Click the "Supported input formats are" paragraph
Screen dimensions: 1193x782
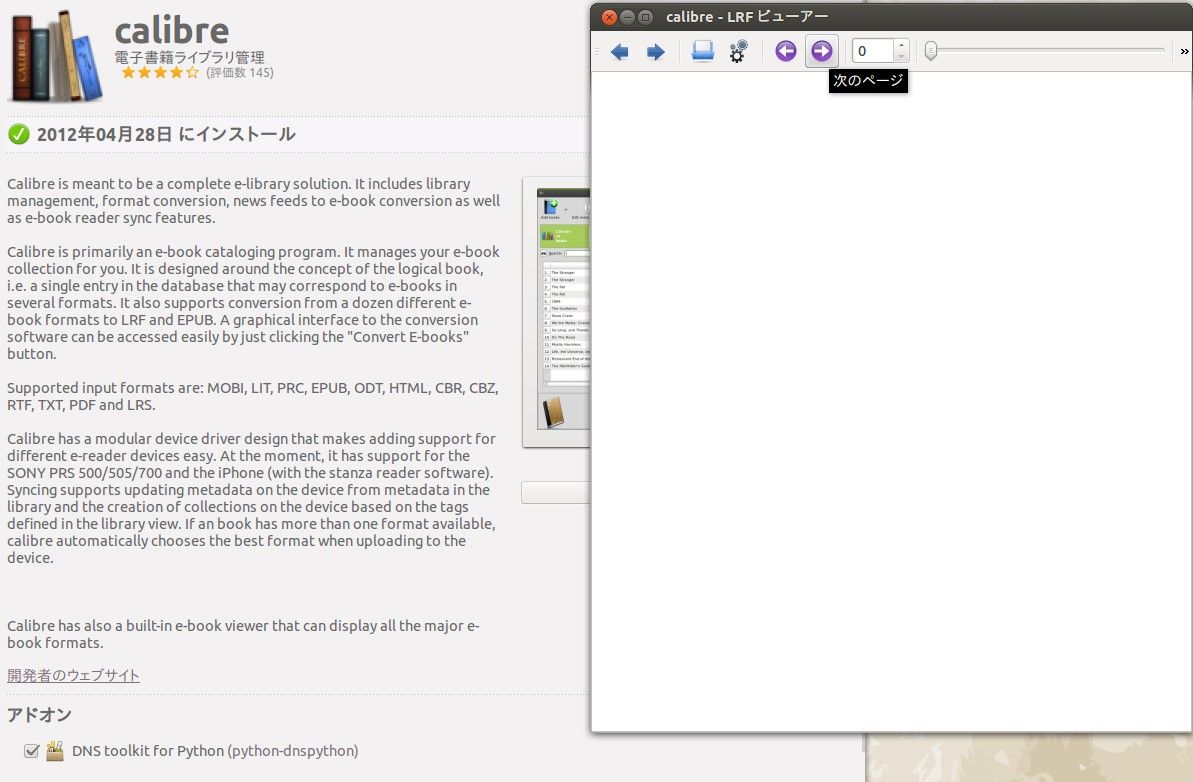tap(253, 396)
